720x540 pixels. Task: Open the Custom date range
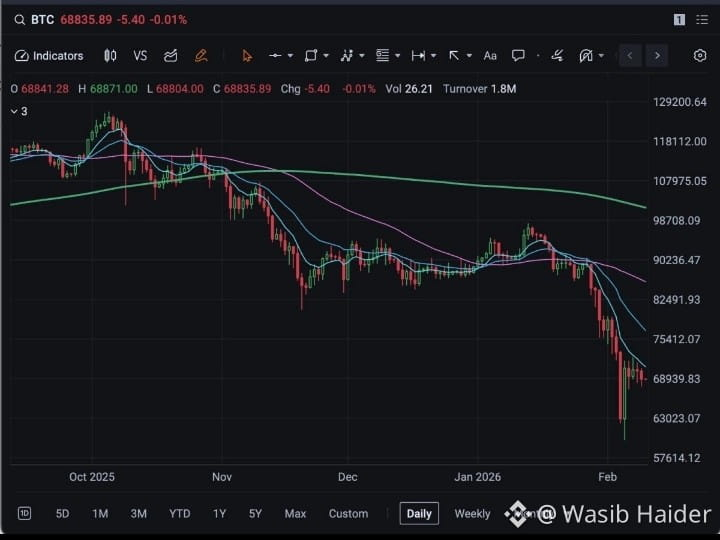coord(349,513)
